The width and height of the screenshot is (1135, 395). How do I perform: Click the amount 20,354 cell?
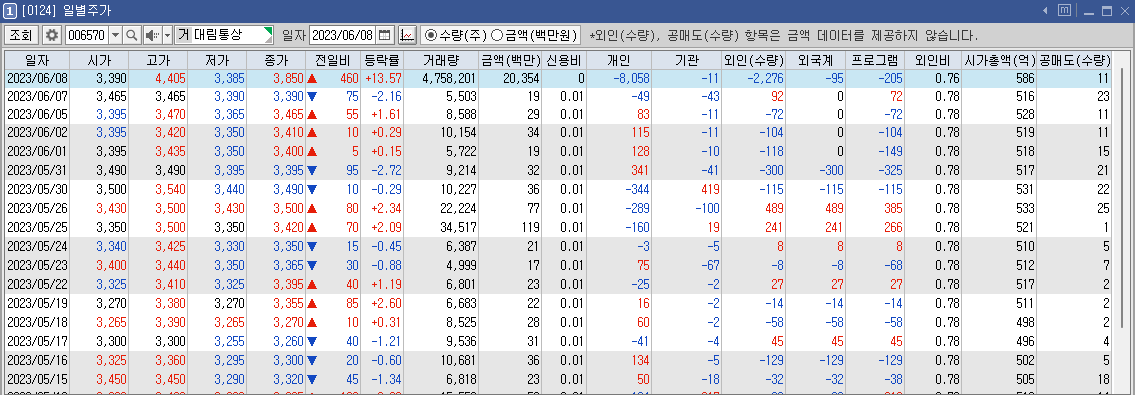pos(510,78)
